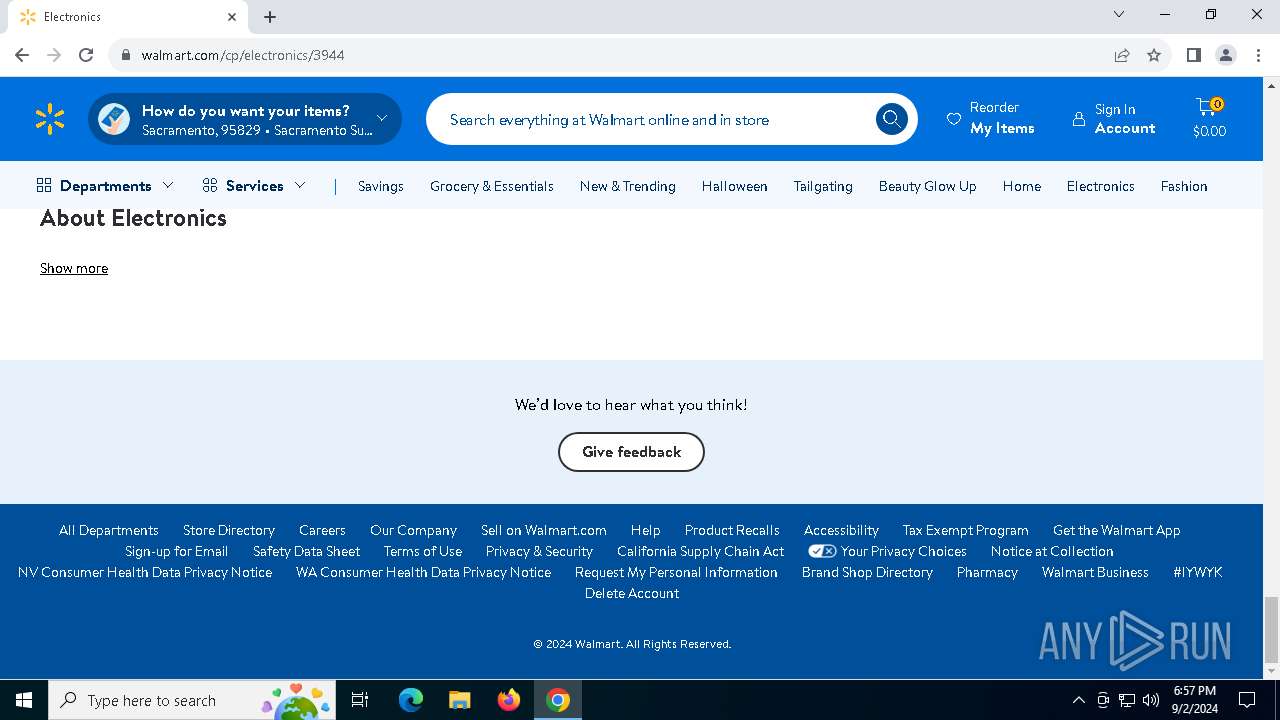Open the Savings nav item
Image resolution: width=1280 pixels, height=720 pixels.
click(x=381, y=186)
